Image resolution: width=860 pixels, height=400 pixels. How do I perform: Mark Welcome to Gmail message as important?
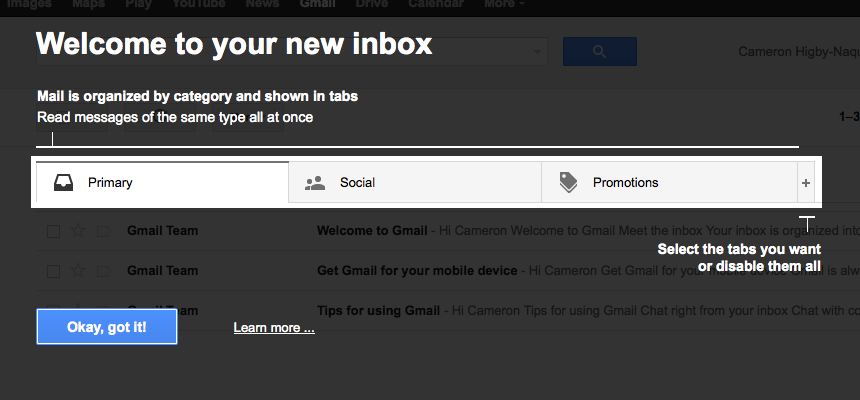pyautogui.click(x=103, y=232)
